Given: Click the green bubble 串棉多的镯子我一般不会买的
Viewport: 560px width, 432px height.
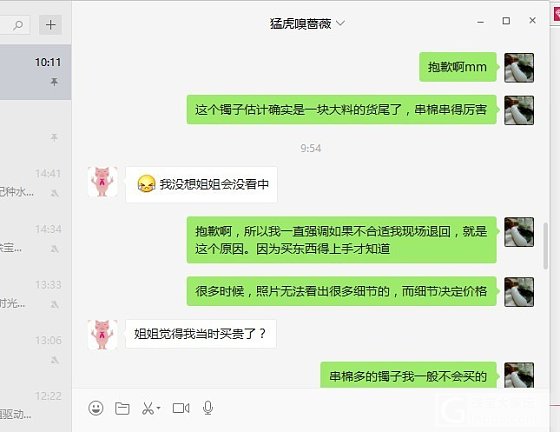Looking at the screenshot, I should pos(408,376).
